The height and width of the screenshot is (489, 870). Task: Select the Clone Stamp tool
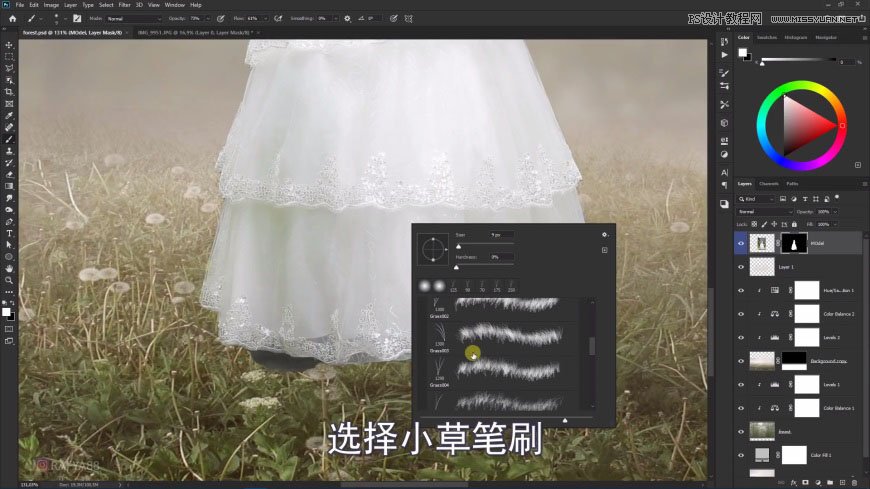point(9,151)
